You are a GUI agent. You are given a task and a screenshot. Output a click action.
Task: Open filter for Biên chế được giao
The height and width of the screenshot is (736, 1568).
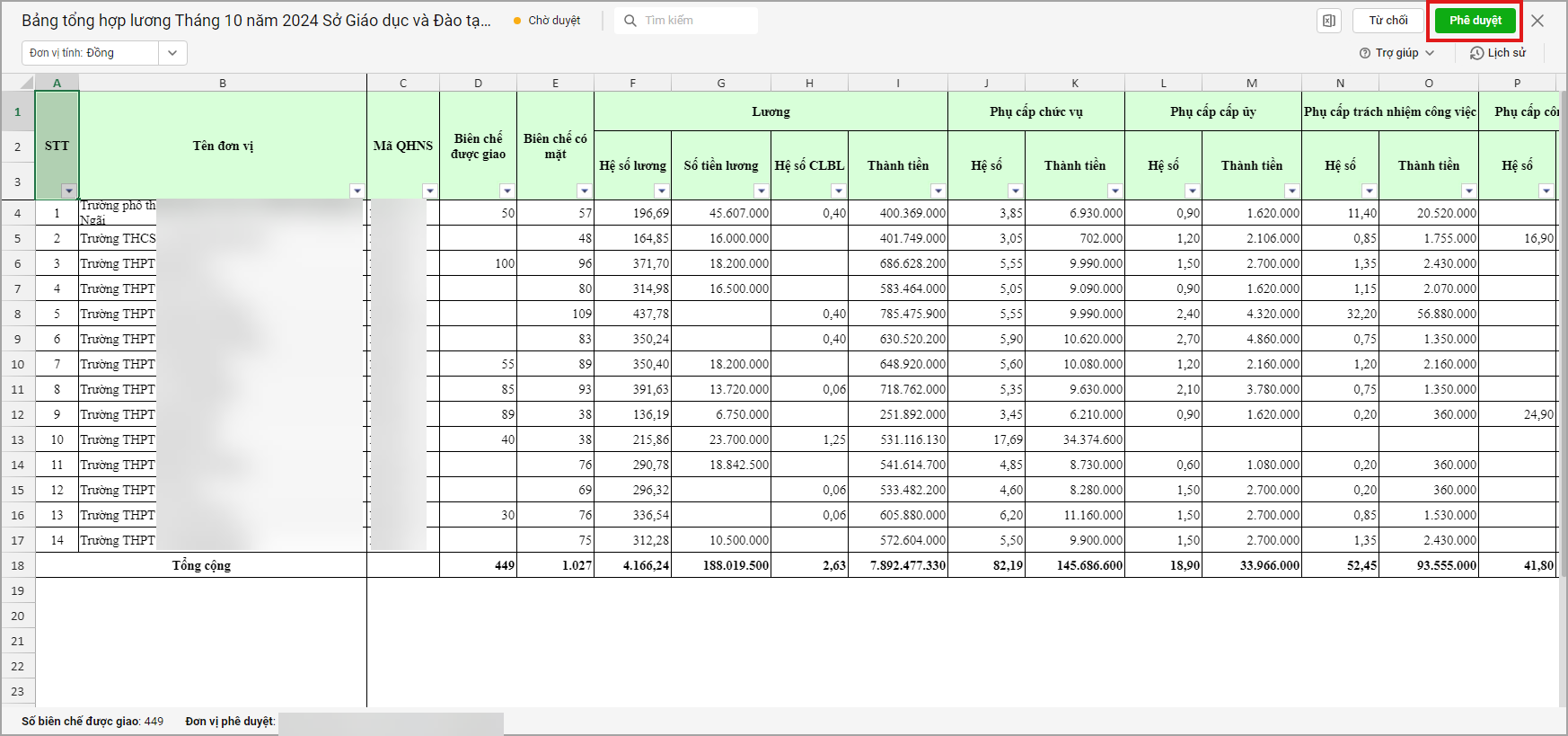[507, 191]
